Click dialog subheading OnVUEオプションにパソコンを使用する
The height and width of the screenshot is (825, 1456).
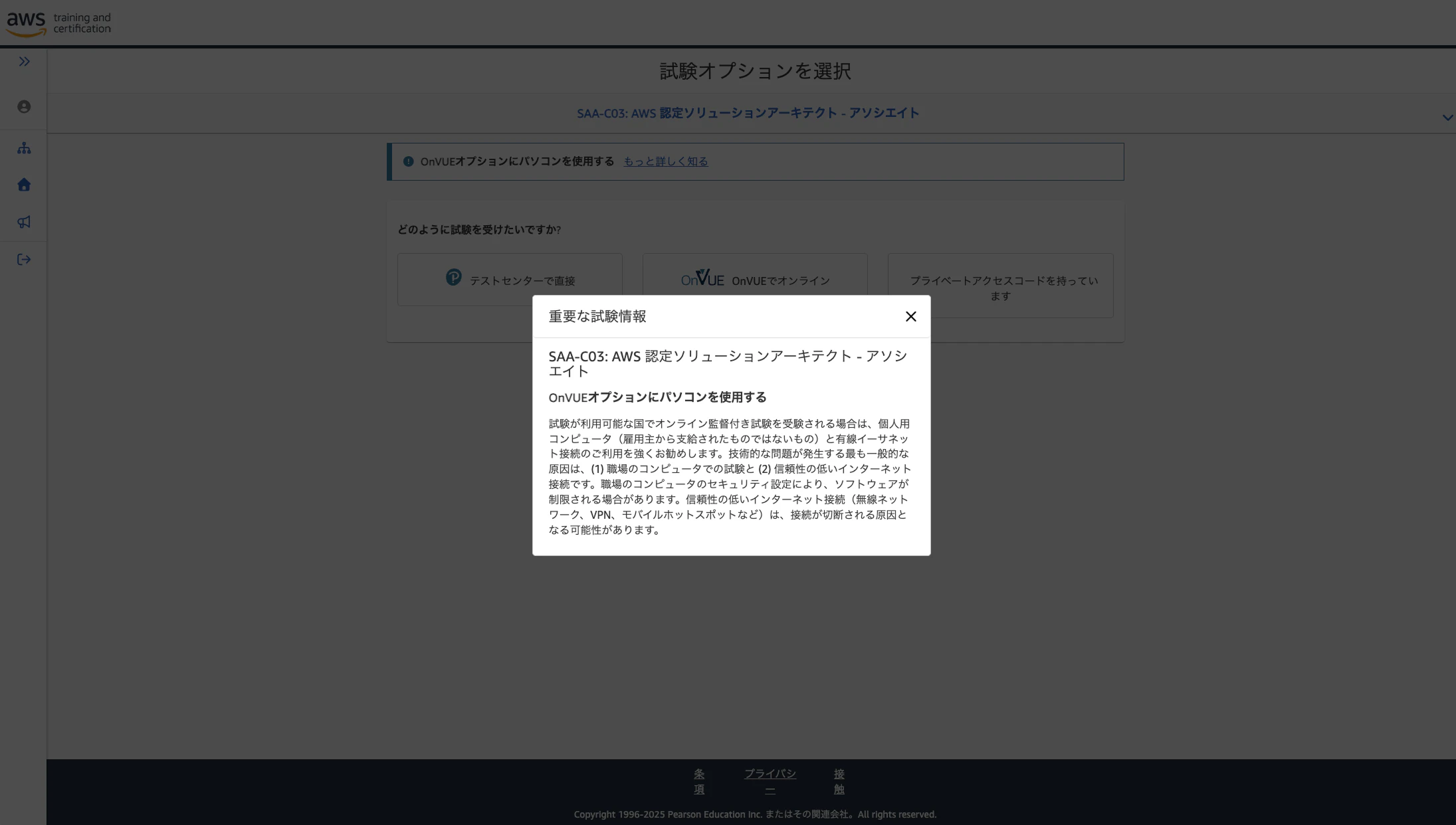click(657, 397)
